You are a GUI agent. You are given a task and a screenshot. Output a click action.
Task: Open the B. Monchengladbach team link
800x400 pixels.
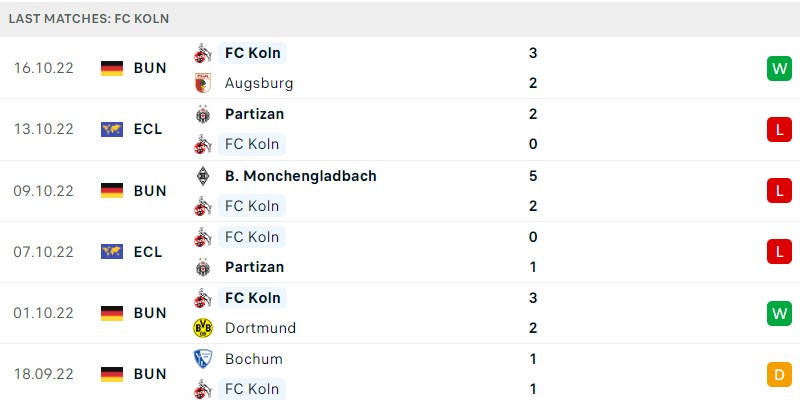pos(301,176)
